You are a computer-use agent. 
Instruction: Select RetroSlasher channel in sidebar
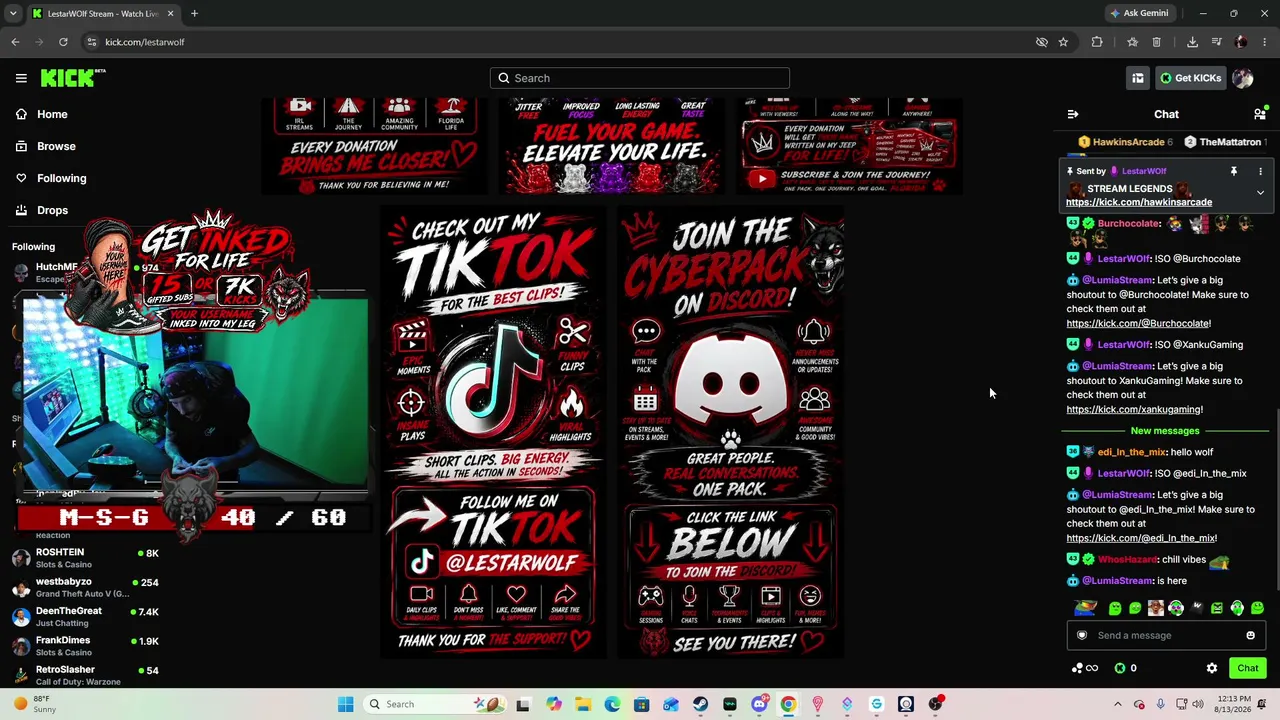(x=86, y=675)
